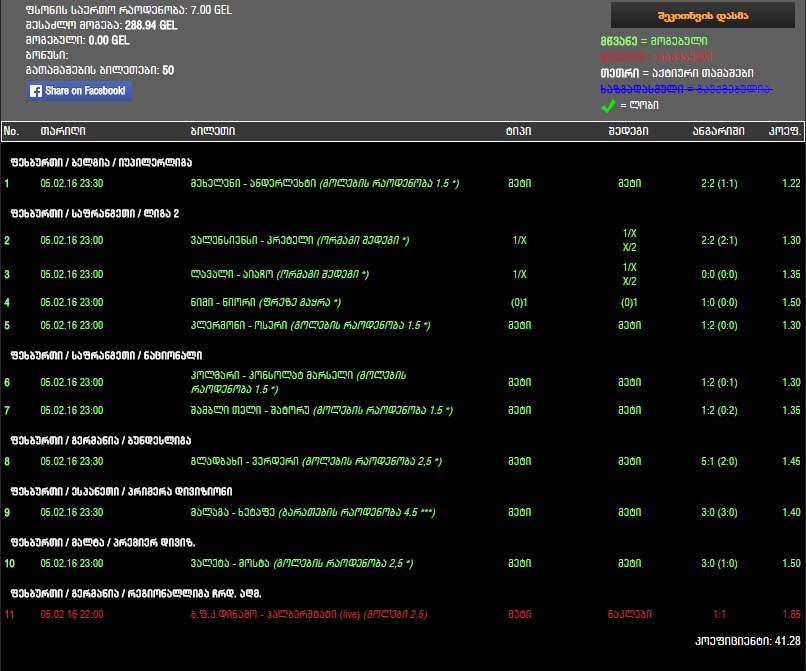Click the ანგარიში column header
Screen dimensions: 806x671
pyautogui.click(x=717, y=131)
